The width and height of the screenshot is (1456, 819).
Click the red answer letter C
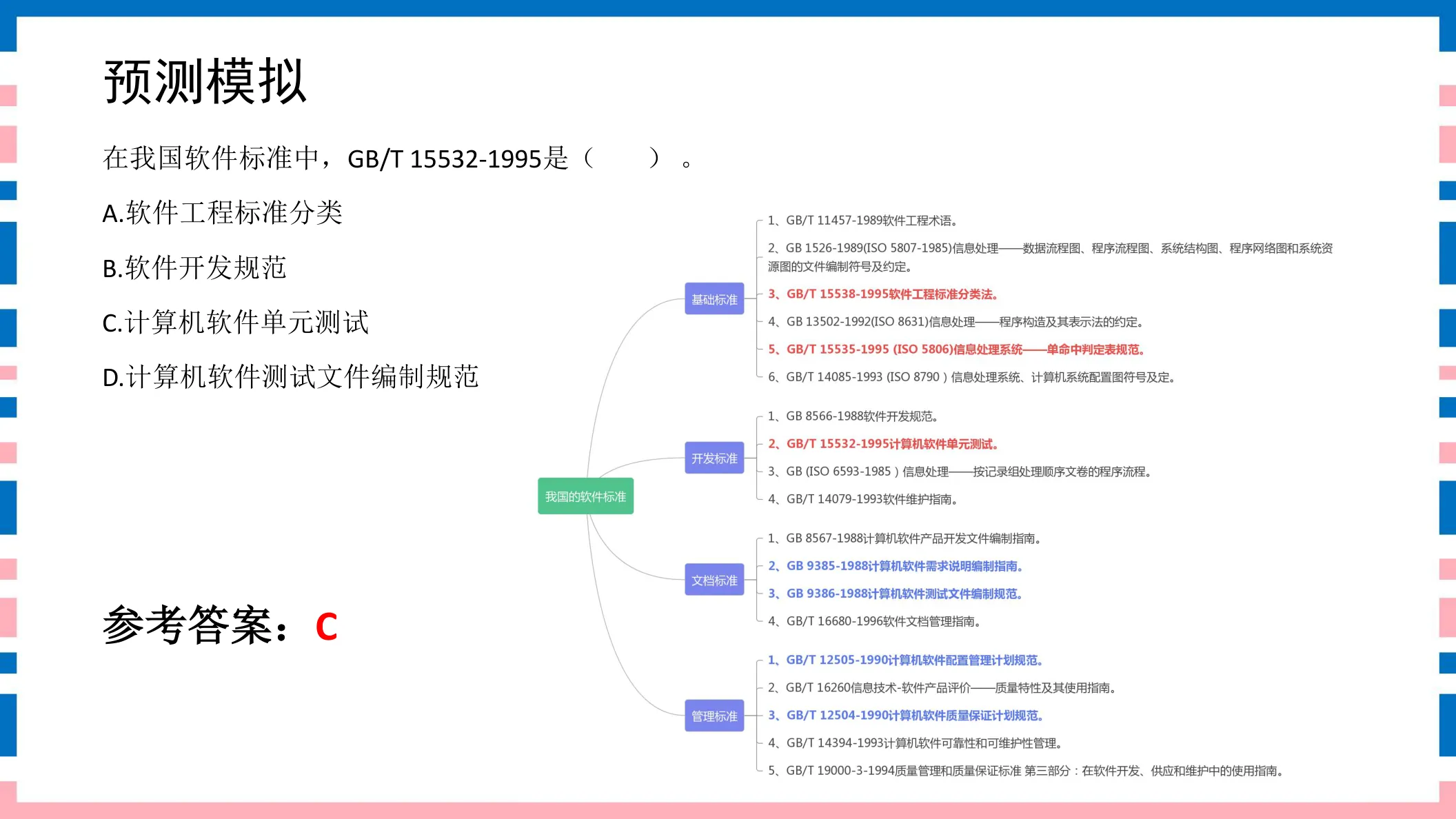326,627
